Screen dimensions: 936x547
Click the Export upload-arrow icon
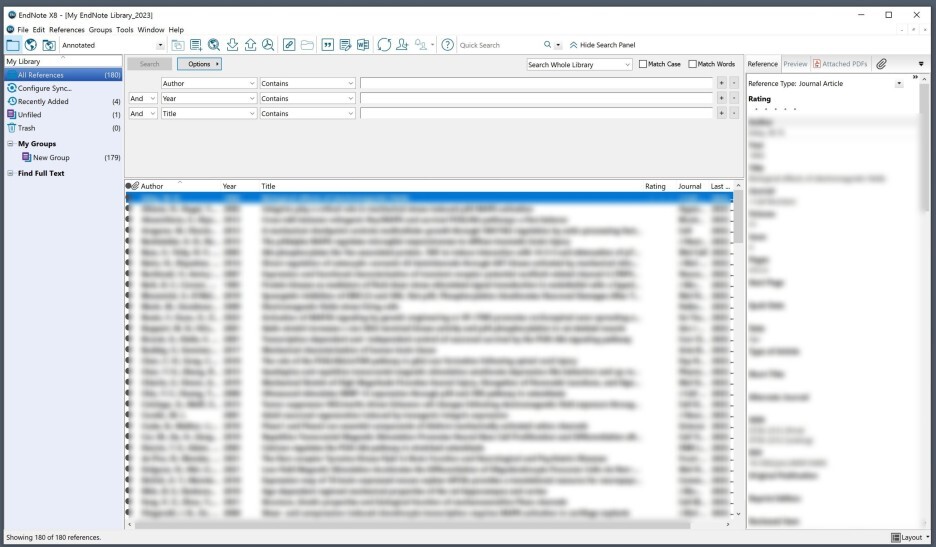coord(250,45)
